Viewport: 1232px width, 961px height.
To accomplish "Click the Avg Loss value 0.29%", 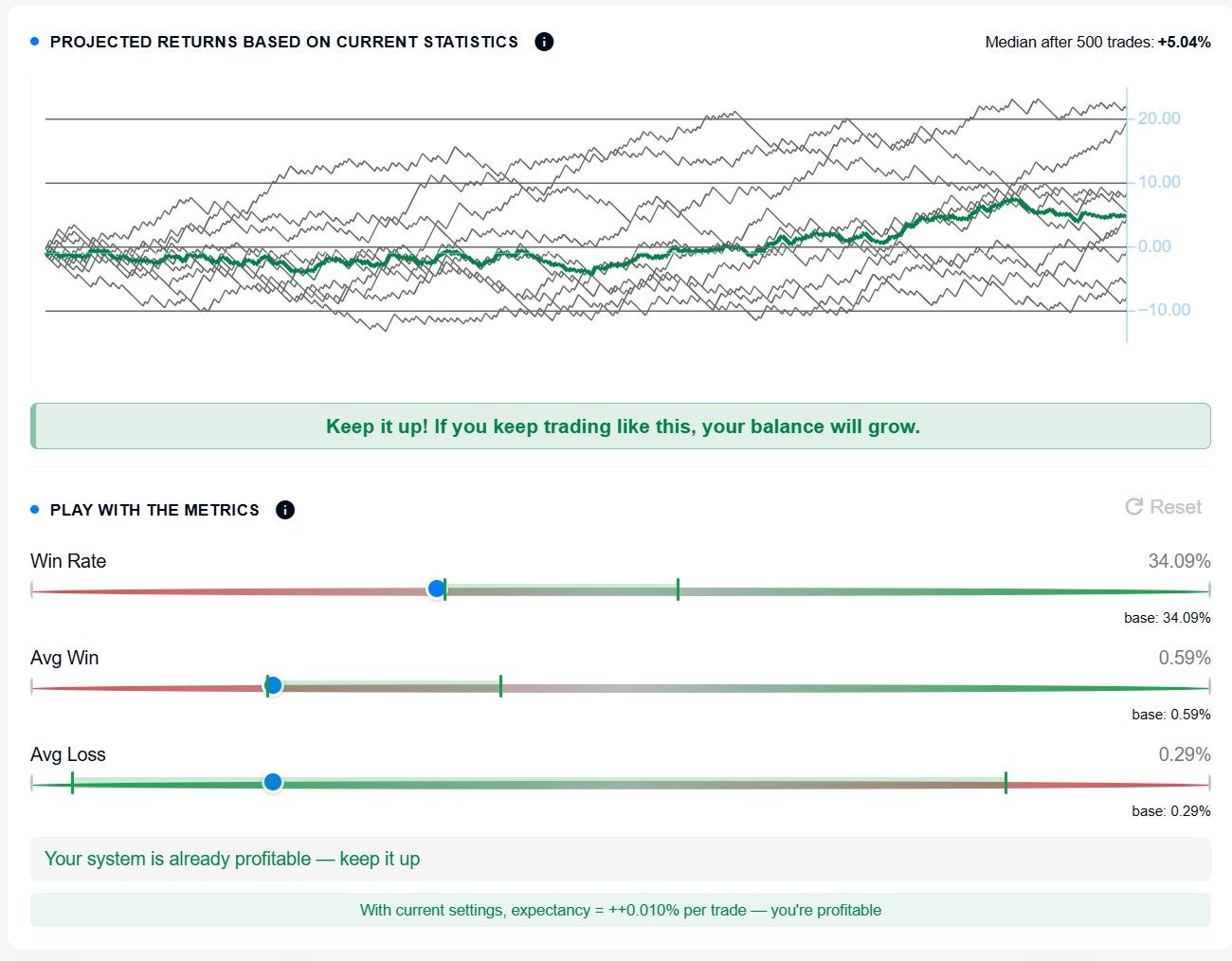I will click(x=1185, y=754).
